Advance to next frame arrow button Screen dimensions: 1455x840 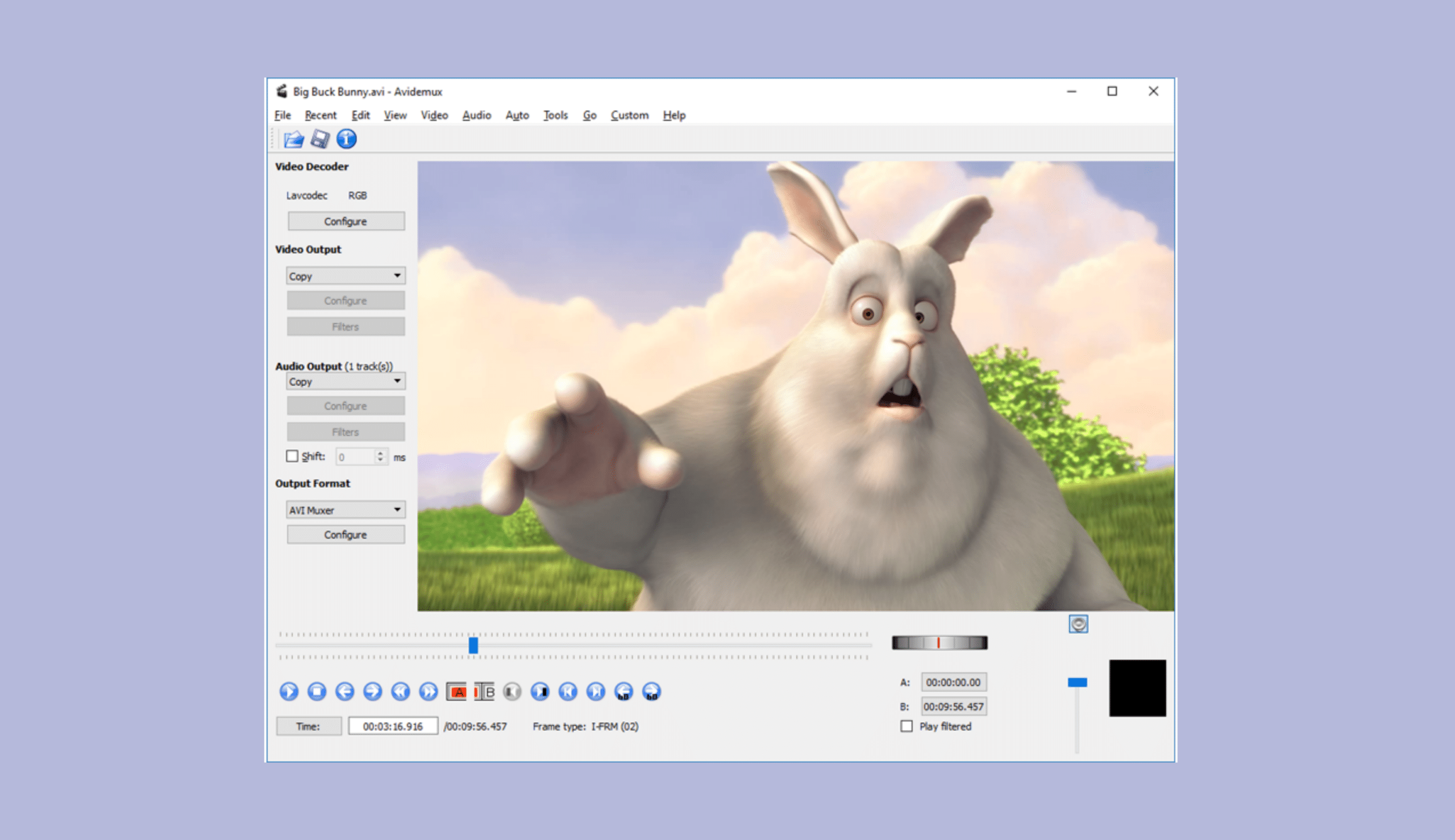click(x=372, y=691)
